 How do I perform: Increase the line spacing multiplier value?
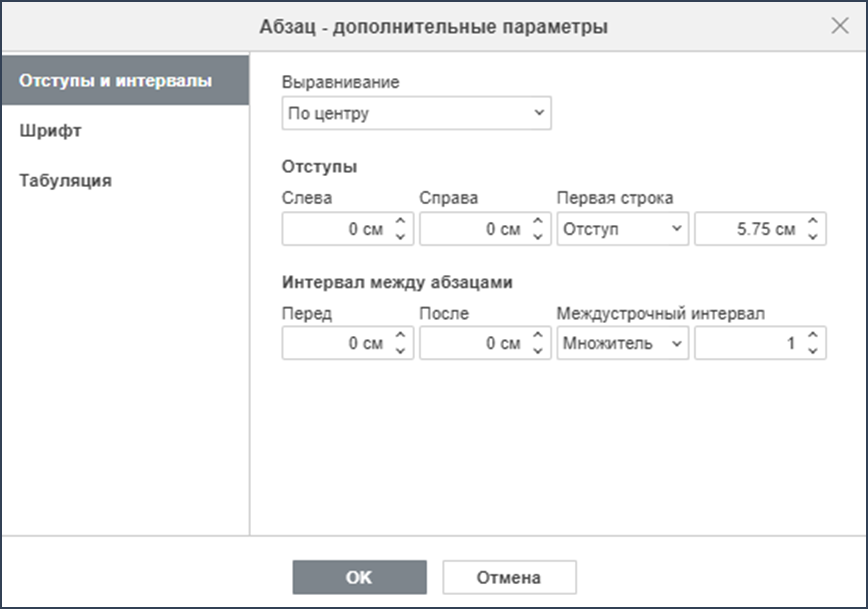pos(813,336)
